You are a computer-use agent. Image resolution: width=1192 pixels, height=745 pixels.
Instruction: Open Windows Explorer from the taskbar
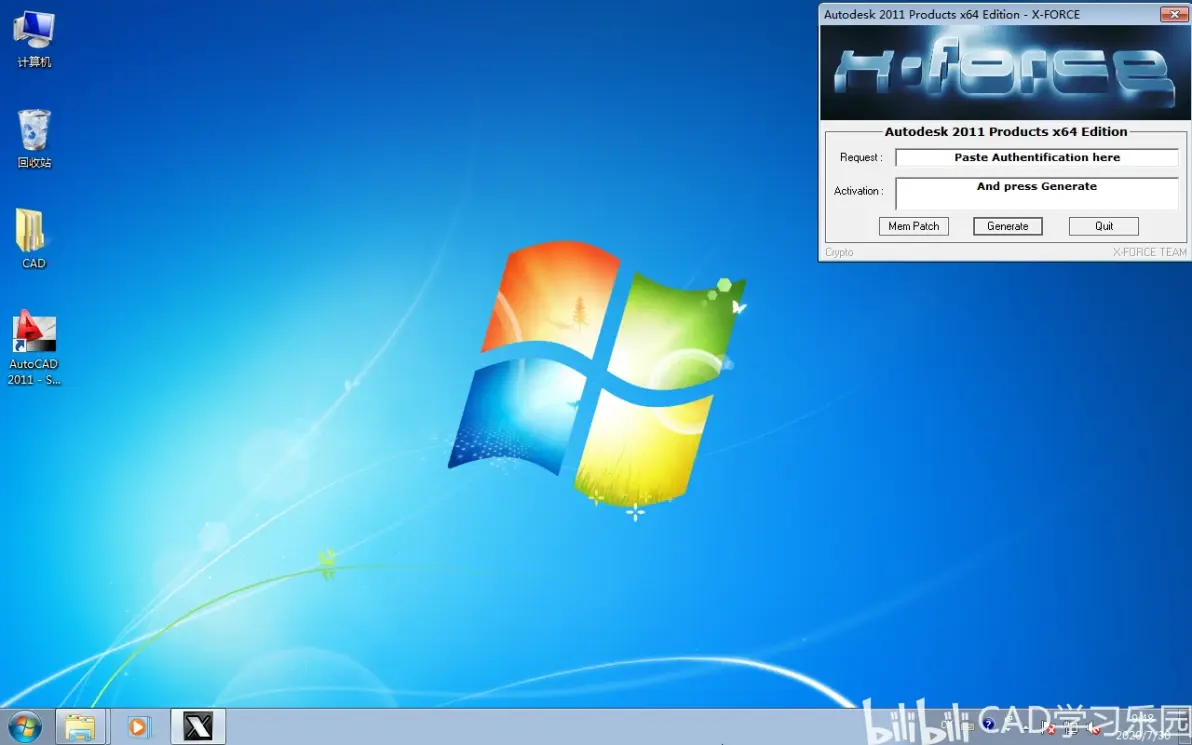[80, 727]
